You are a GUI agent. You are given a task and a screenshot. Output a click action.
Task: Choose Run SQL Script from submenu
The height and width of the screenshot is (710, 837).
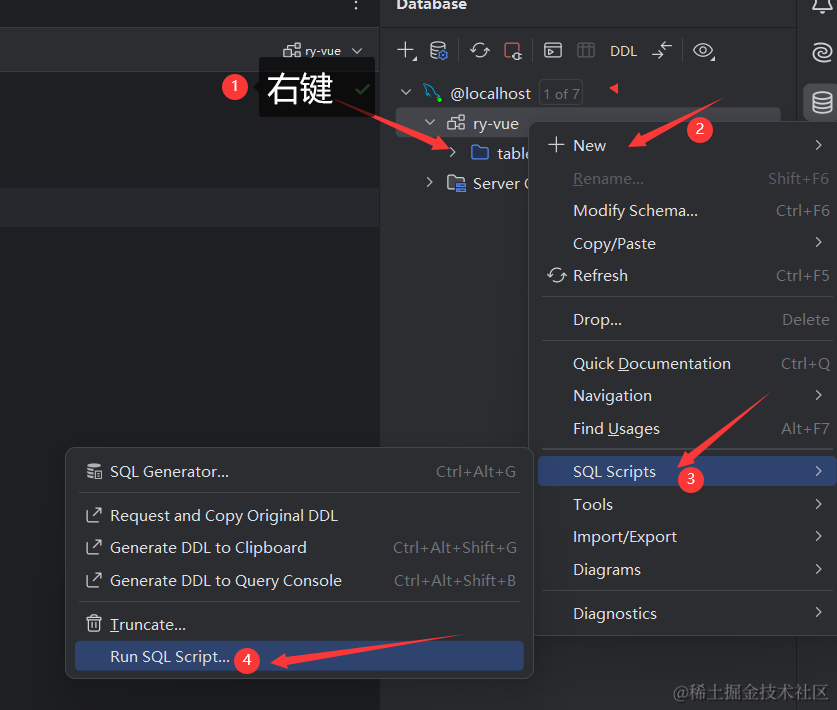170,657
